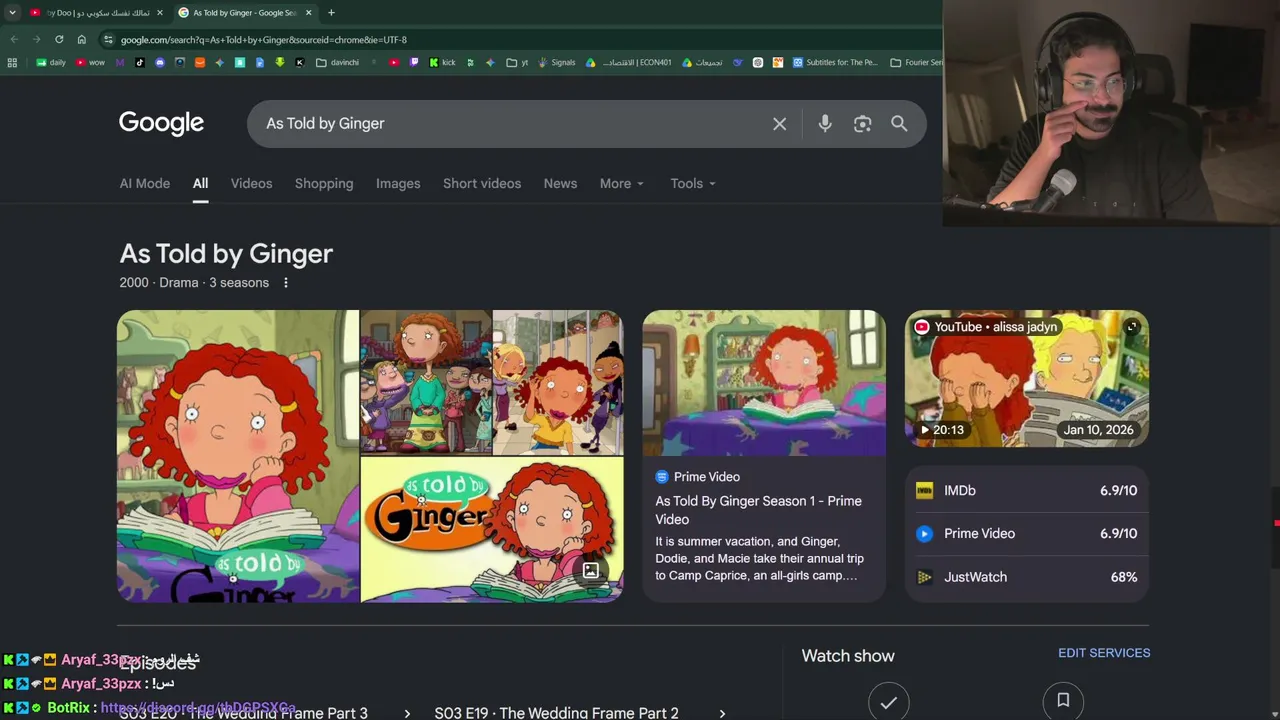Open the TikTok bookmark

click(x=139, y=62)
